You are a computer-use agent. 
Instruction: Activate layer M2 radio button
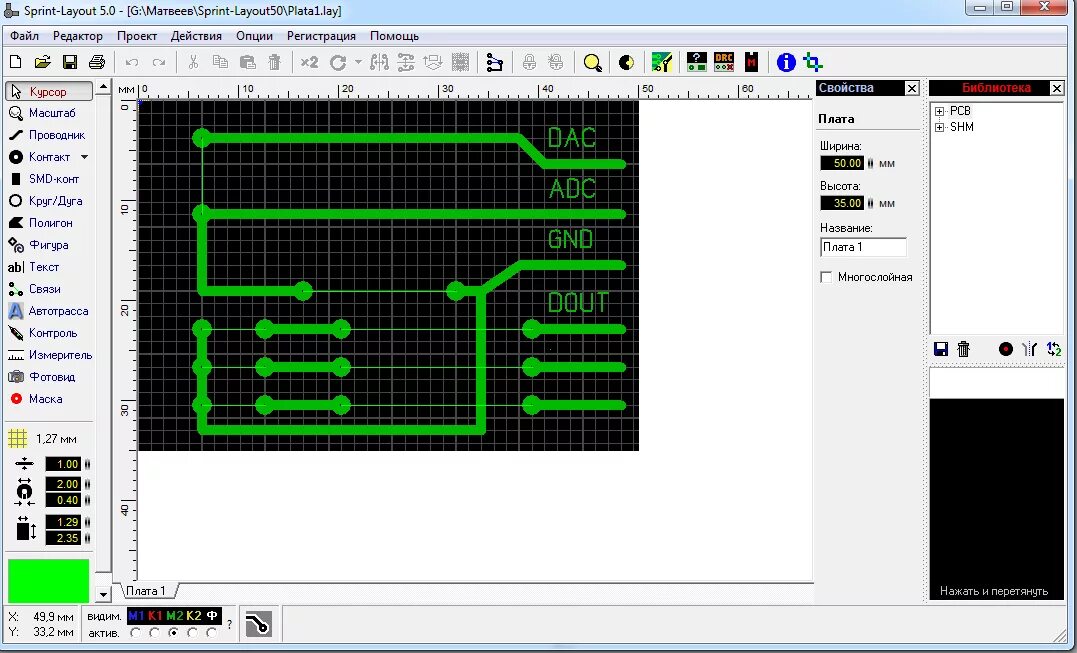click(173, 632)
